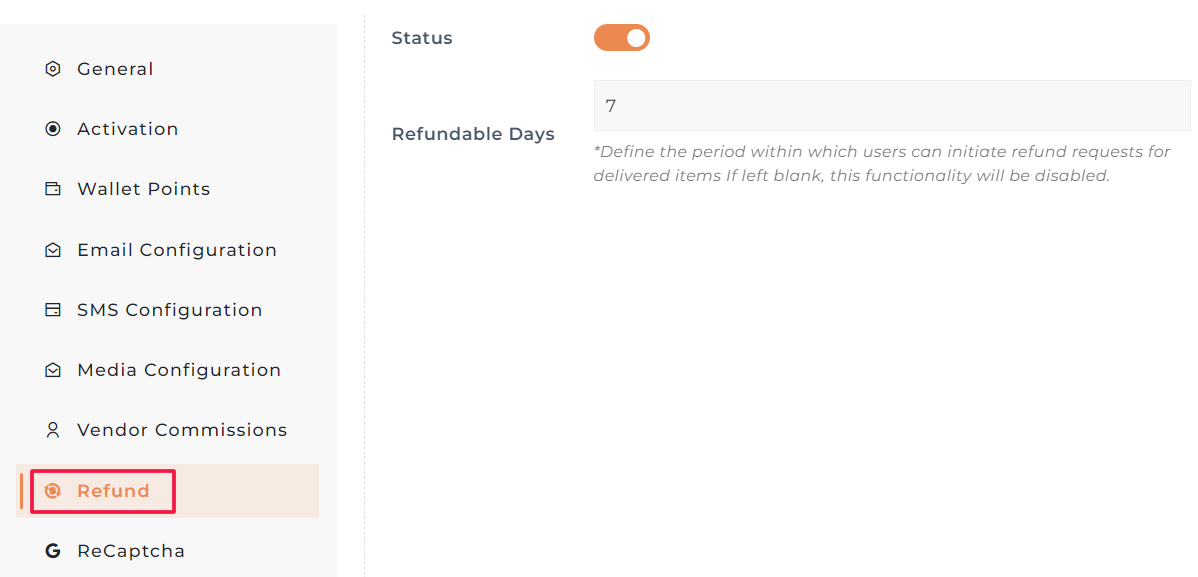1198x577 pixels.
Task: Select the Vendor Commissions text label
Action: [182, 430]
